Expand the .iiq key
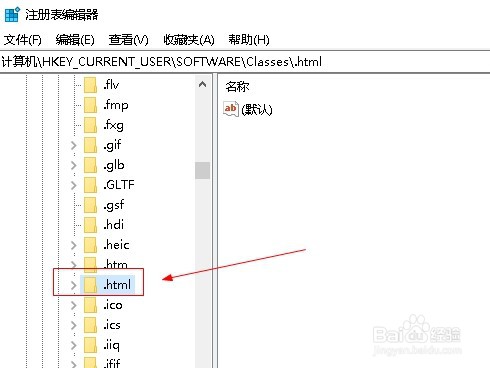This screenshot has height=368, width=490. point(74,345)
